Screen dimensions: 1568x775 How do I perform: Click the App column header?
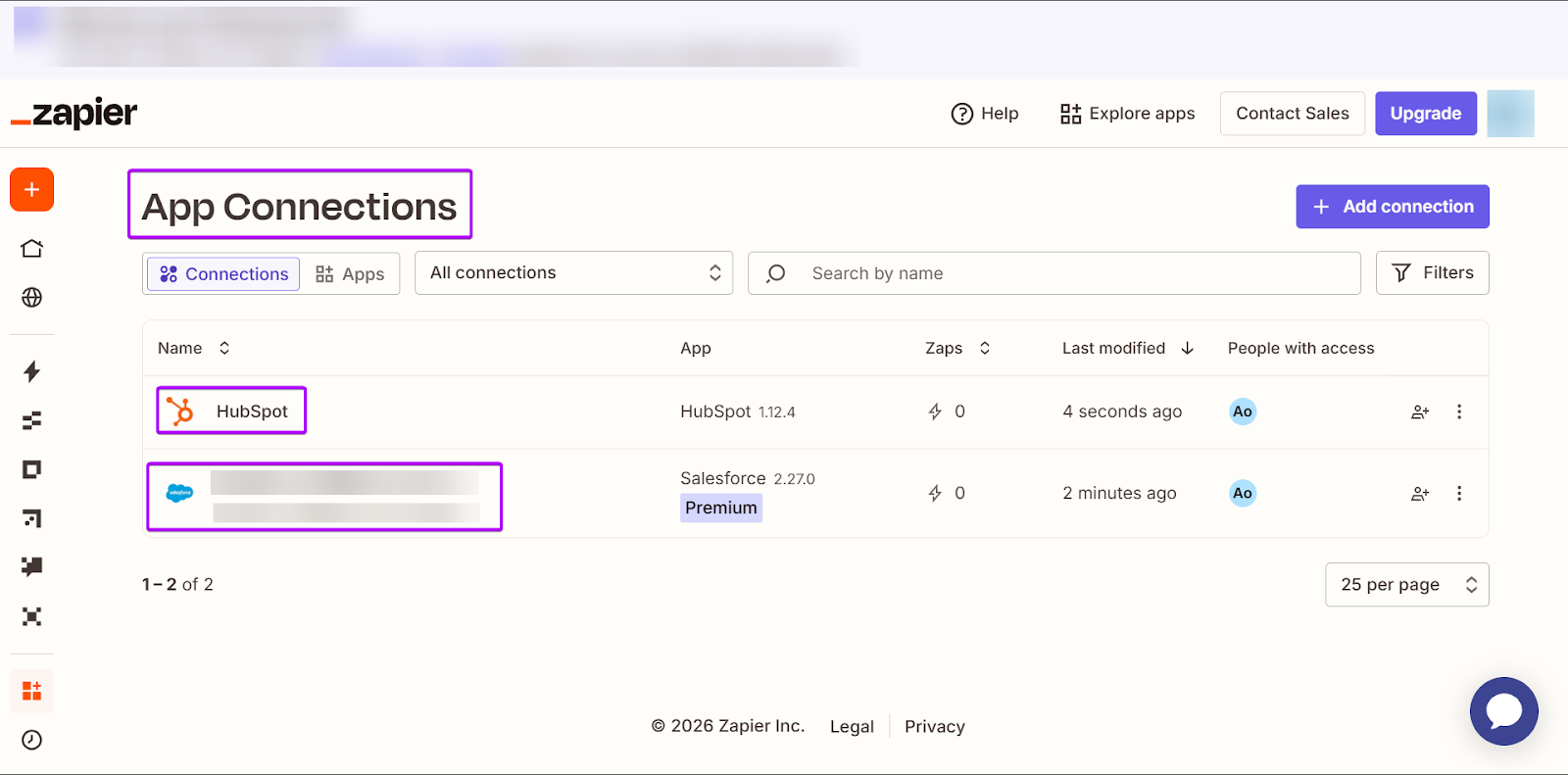(x=696, y=348)
